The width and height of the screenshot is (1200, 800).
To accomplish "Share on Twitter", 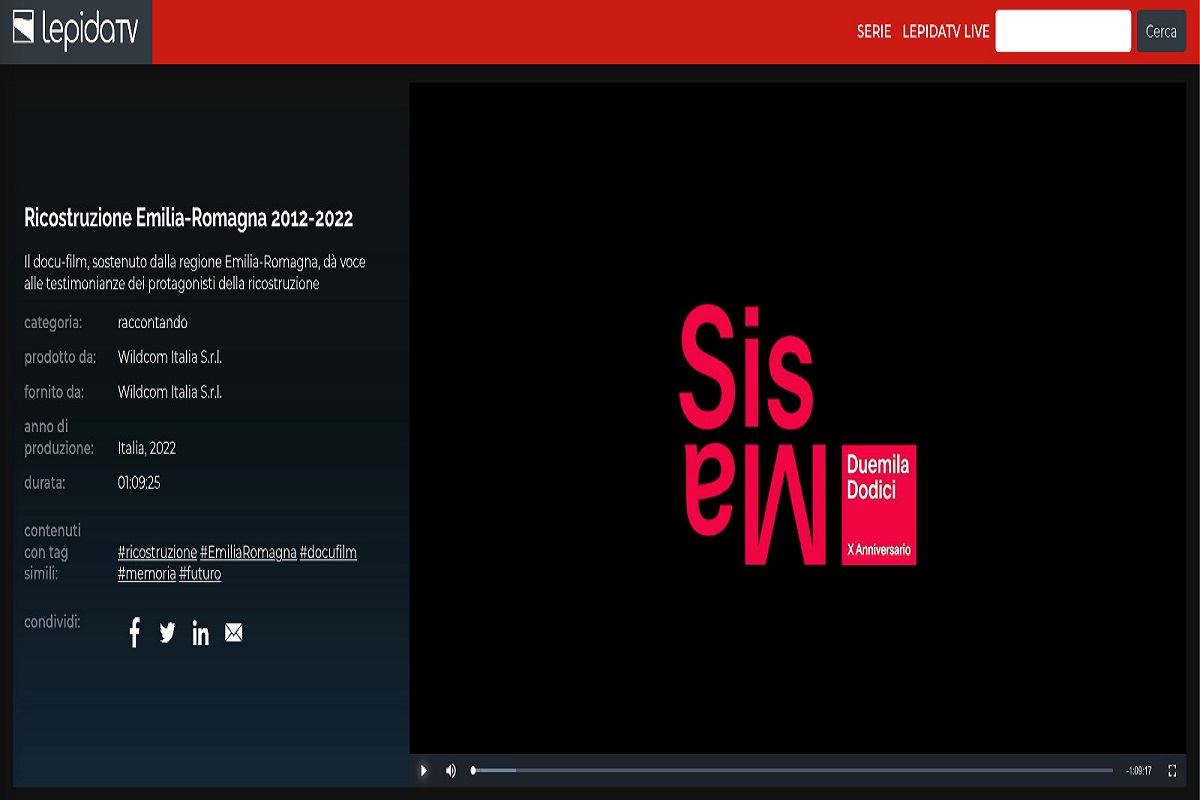I will pyautogui.click(x=167, y=632).
